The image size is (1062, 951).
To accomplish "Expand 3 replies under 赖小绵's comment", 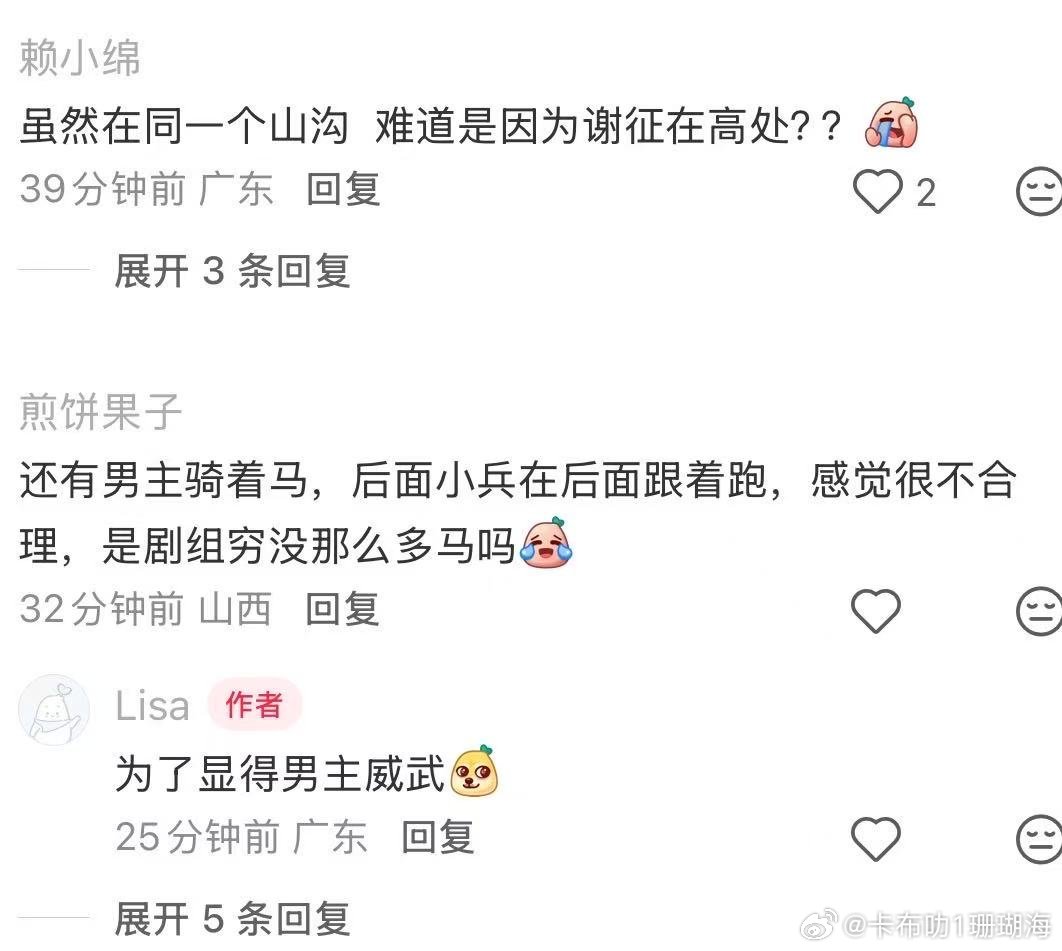I will tap(232, 271).
